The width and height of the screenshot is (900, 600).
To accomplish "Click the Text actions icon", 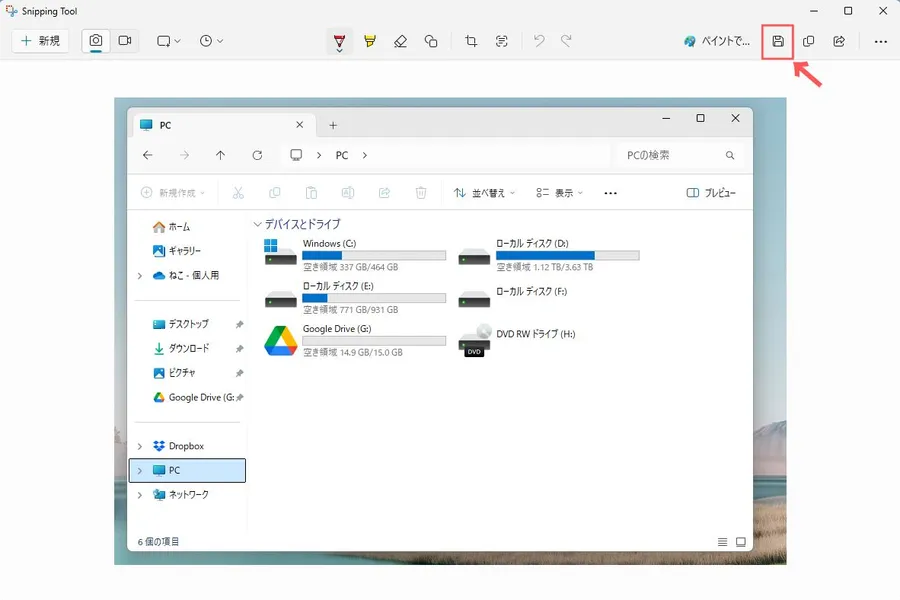I will point(502,41).
